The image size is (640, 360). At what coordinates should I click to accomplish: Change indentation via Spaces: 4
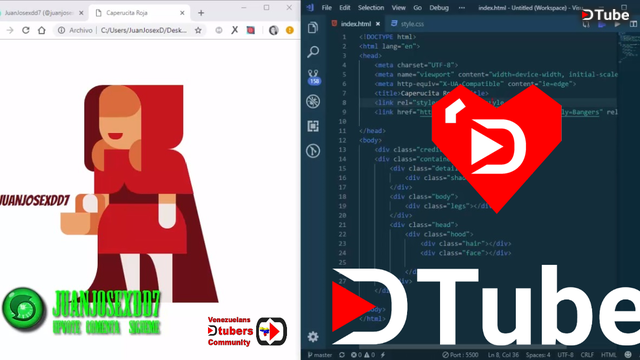(538, 355)
